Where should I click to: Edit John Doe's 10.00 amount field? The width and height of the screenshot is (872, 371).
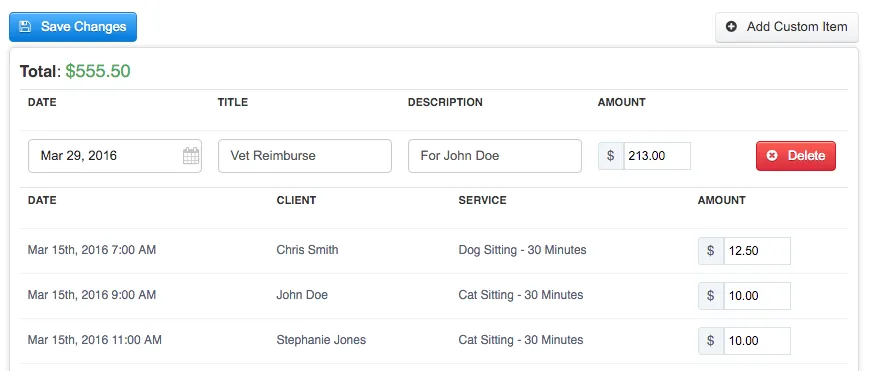(x=757, y=296)
